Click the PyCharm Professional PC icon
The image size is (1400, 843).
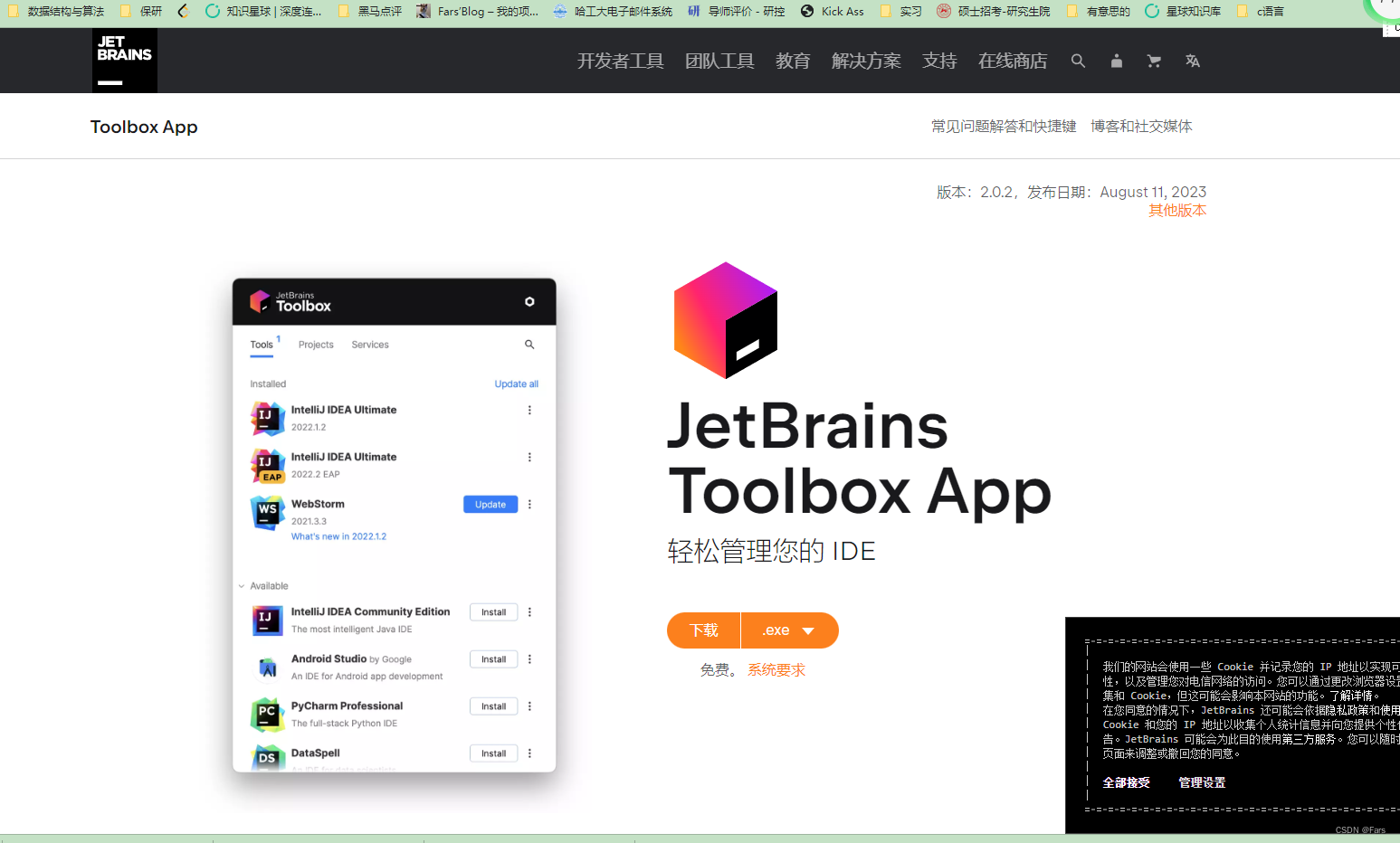[x=267, y=715]
